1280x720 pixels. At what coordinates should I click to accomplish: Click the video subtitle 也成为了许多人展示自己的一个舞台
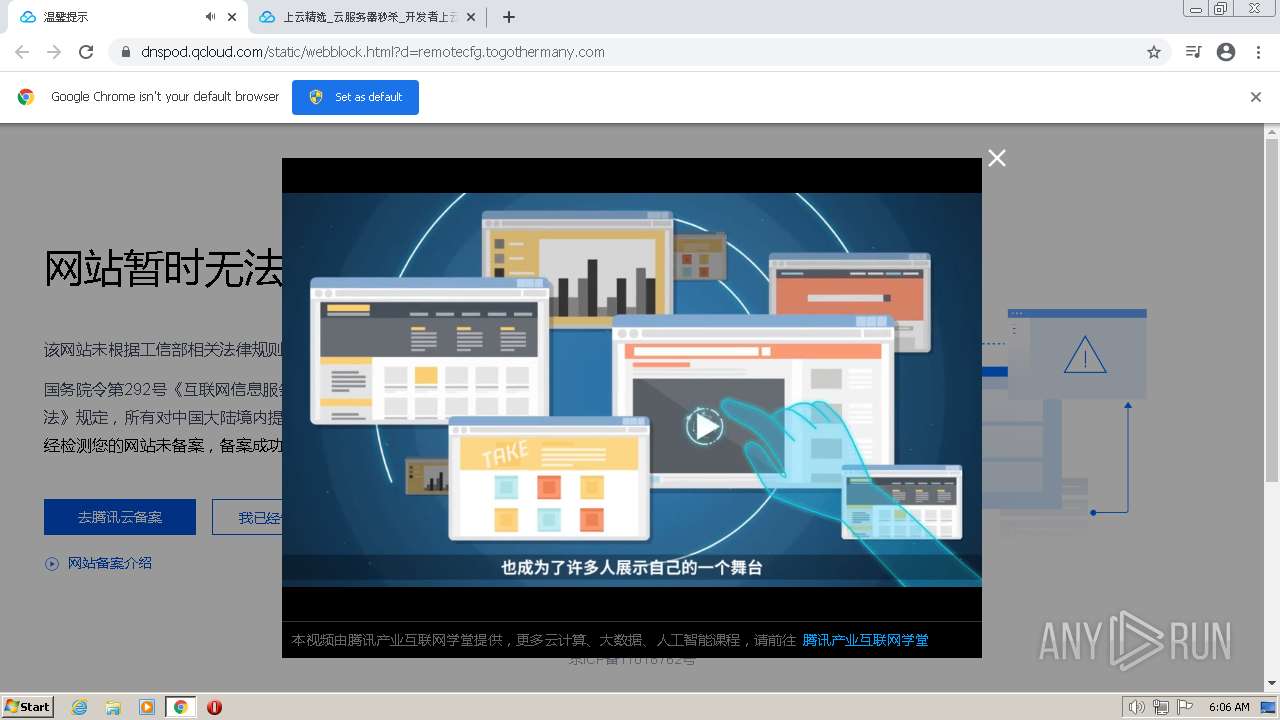click(x=632, y=567)
